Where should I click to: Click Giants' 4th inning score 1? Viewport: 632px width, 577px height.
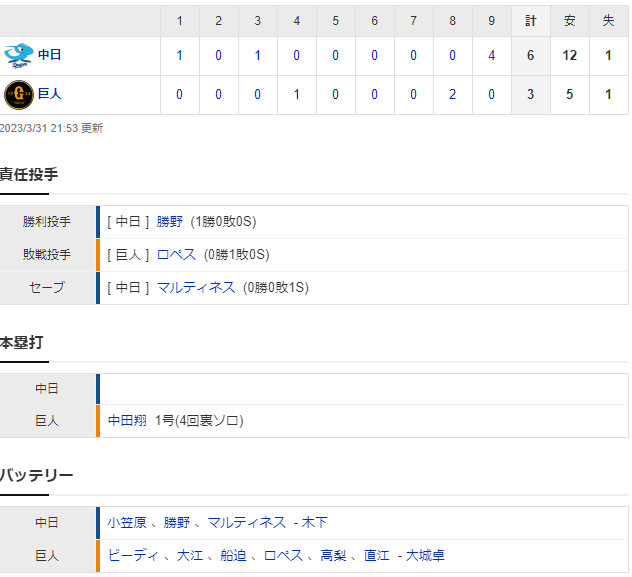(x=297, y=95)
